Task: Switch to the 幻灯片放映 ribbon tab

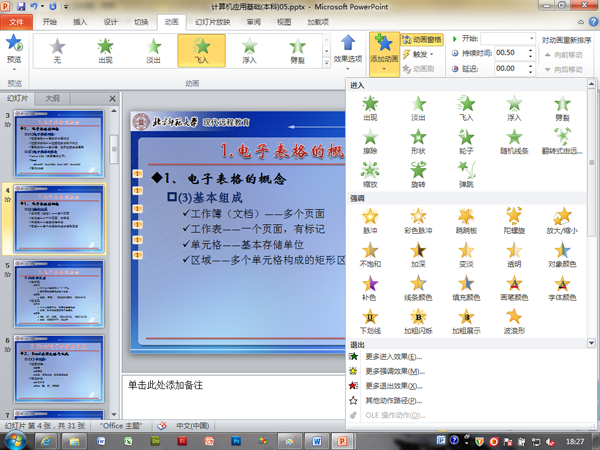Action: coord(212,20)
